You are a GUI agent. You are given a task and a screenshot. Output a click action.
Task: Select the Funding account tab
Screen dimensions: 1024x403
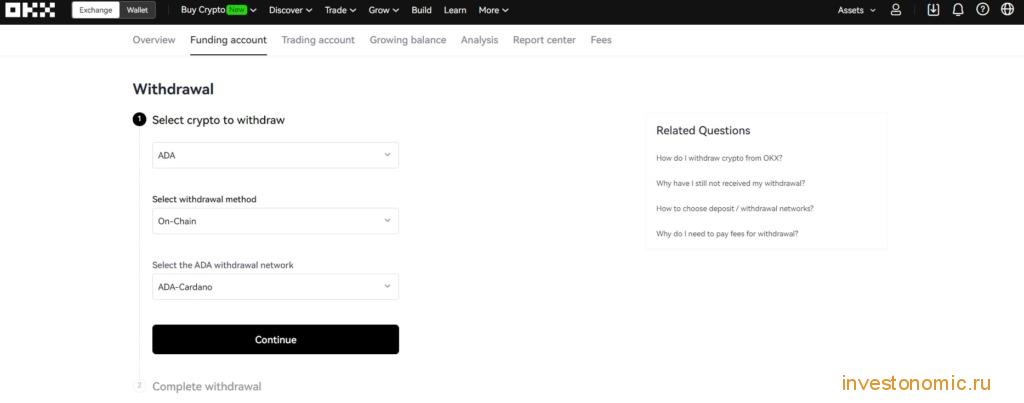[229, 40]
